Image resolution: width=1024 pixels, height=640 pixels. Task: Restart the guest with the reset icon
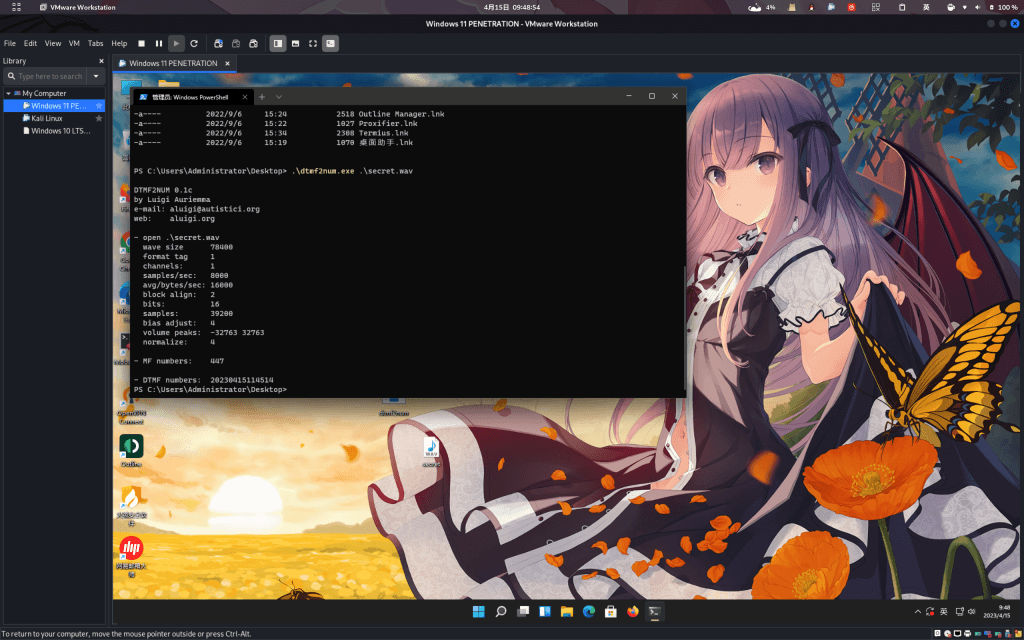194,44
